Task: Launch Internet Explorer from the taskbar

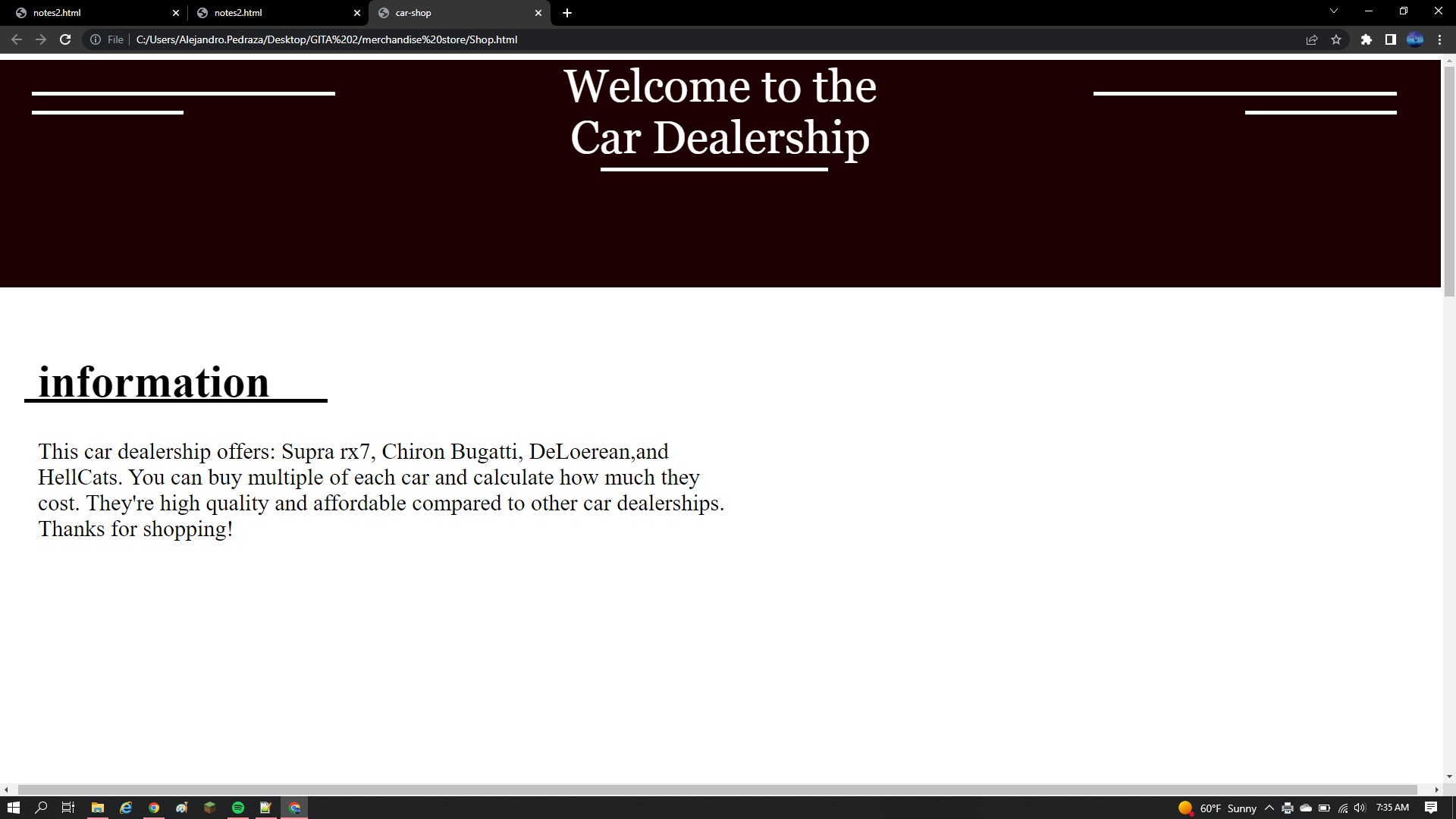Action: pos(126,808)
